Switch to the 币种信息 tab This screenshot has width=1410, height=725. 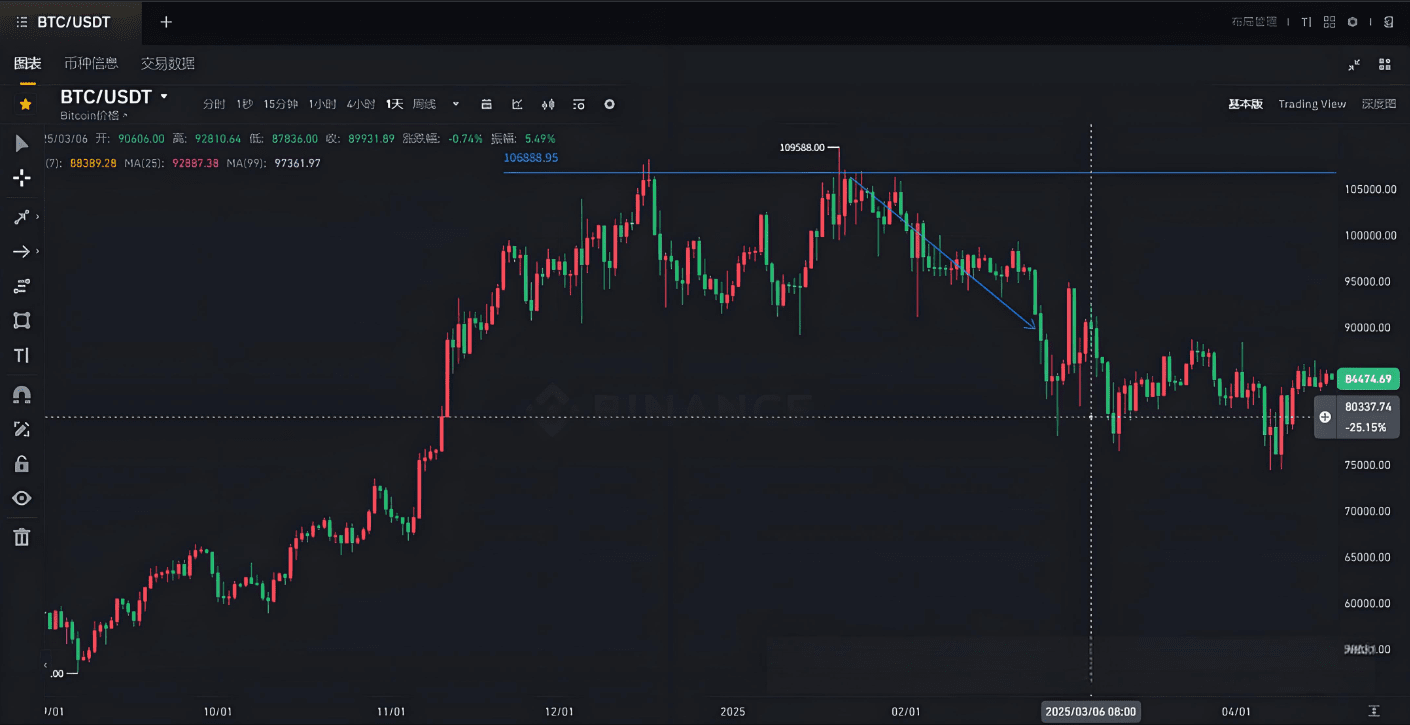(91, 64)
